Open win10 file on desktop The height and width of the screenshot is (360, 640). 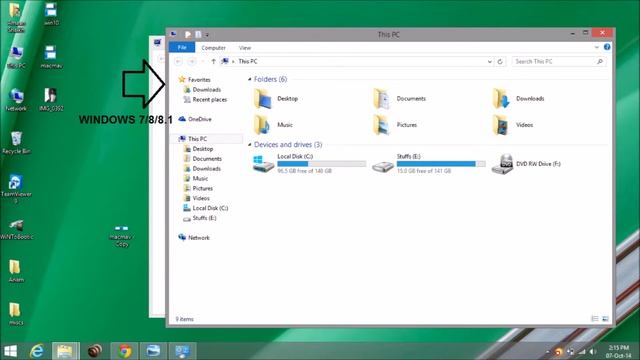point(51,14)
